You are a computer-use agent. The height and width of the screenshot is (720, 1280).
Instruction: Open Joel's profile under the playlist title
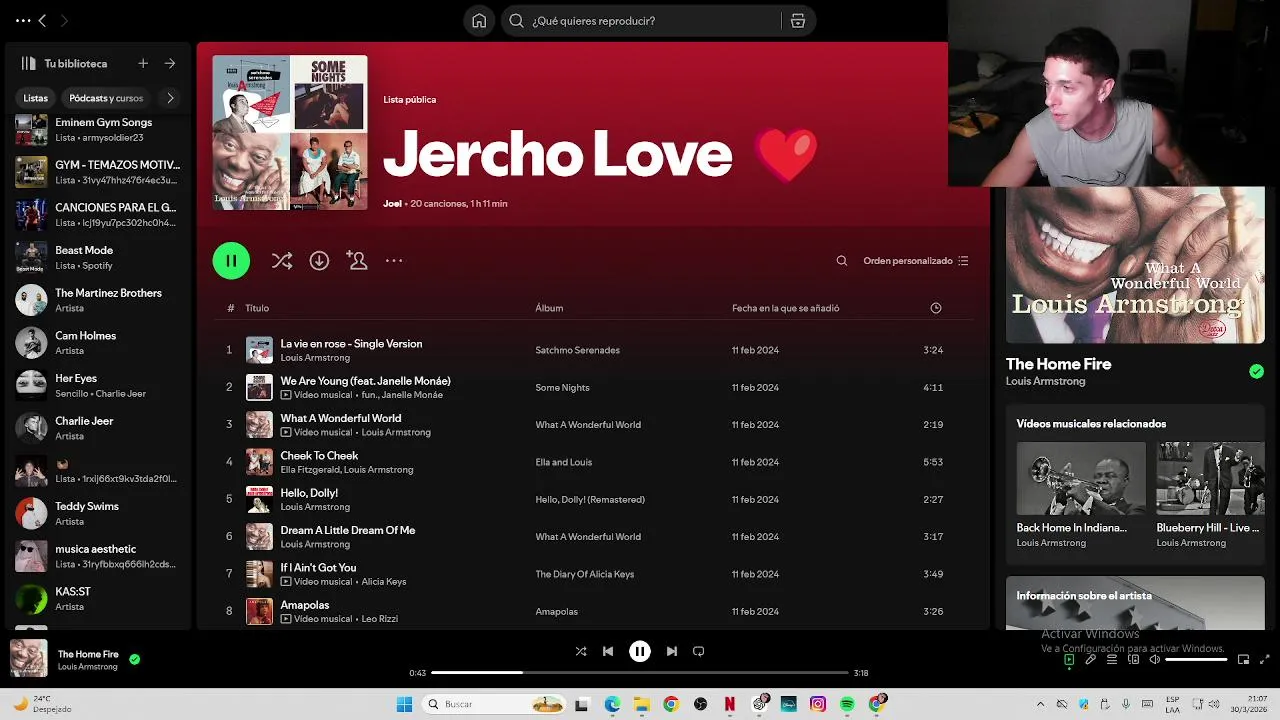coord(392,204)
